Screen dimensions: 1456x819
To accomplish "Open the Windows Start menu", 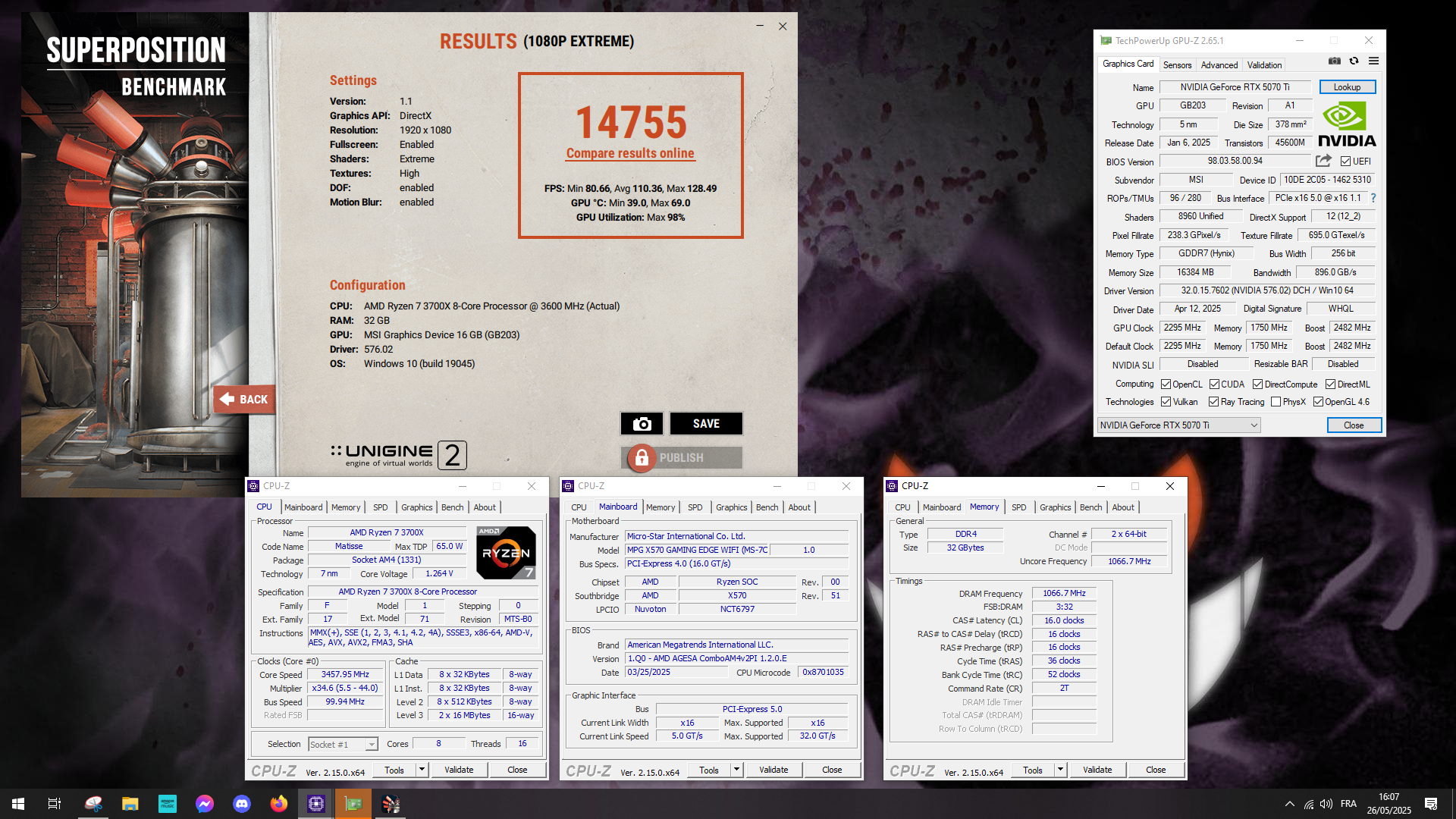I will (x=18, y=804).
